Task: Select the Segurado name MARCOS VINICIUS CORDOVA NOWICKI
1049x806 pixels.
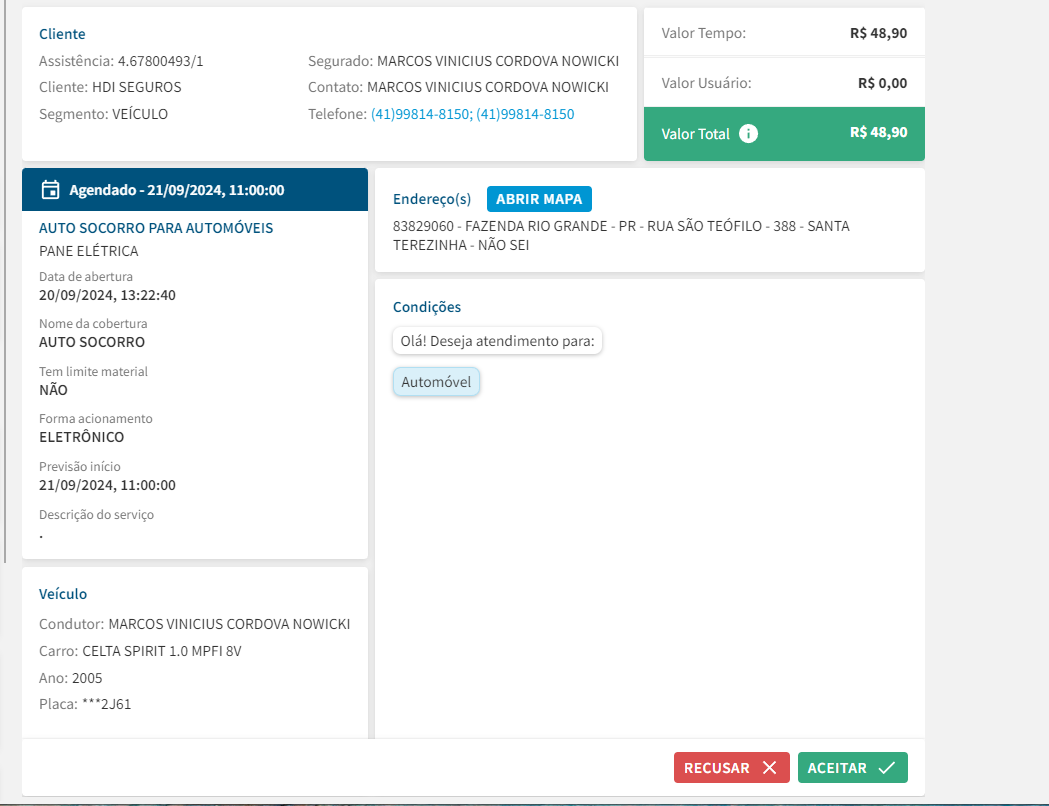Action: (498, 62)
